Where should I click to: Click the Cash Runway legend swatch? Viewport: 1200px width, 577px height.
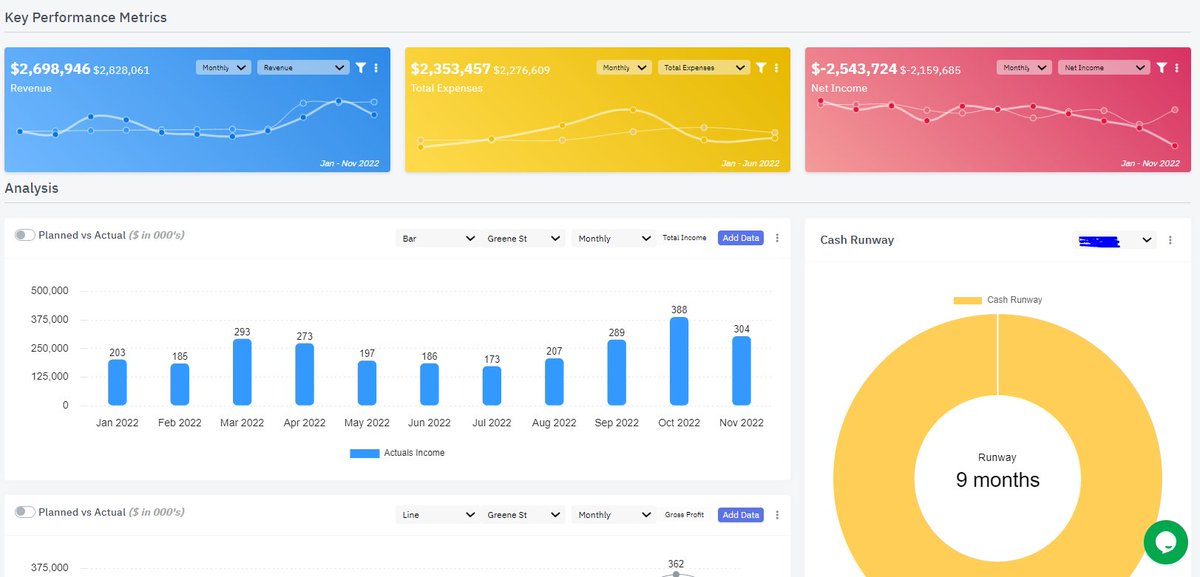point(967,300)
